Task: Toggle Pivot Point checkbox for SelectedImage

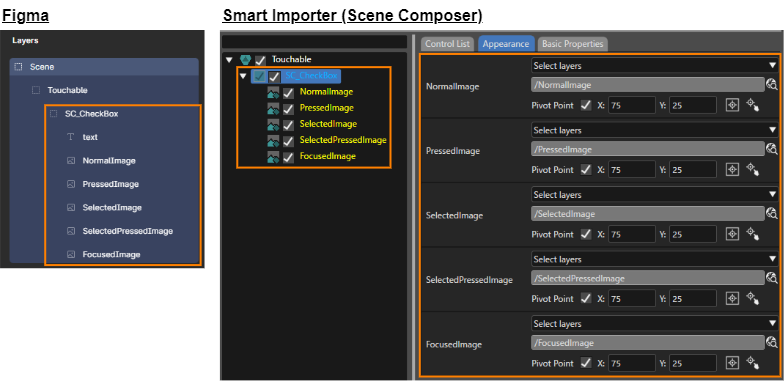Action: click(x=586, y=234)
